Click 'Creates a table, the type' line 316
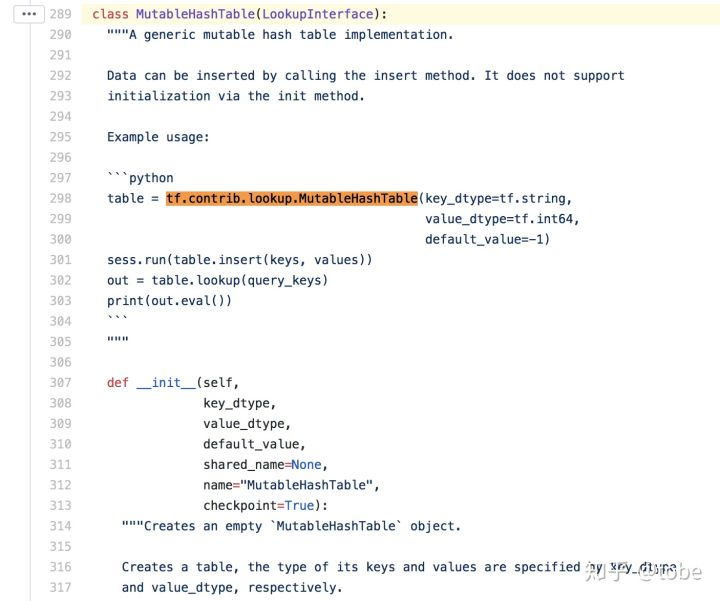720x601 pixels. 399,567
